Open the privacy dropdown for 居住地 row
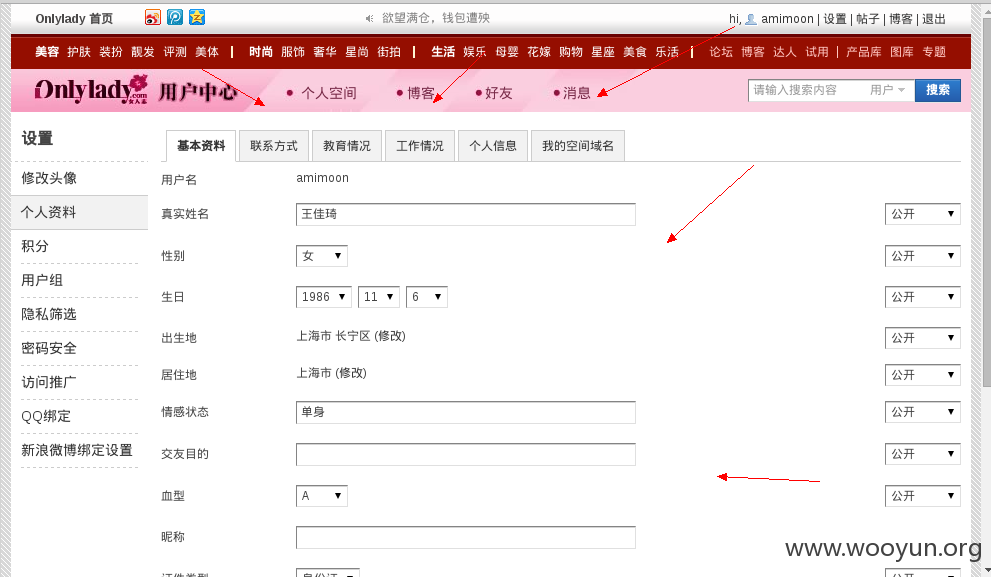 pyautogui.click(x=922, y=375)
